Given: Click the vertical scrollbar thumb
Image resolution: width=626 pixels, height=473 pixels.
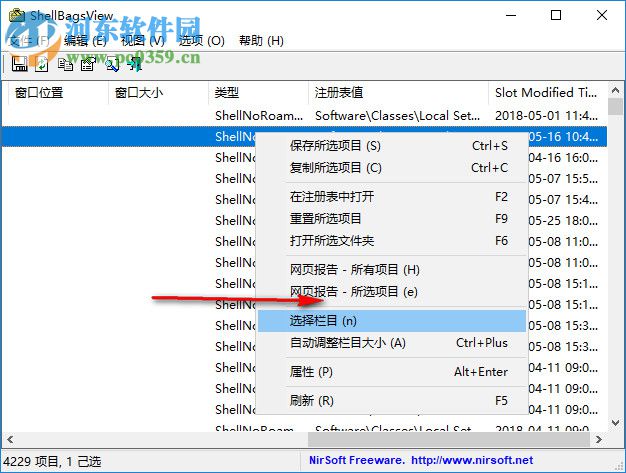Looking at the screenshot, I should pyautogui.click(x=615, y=107).
